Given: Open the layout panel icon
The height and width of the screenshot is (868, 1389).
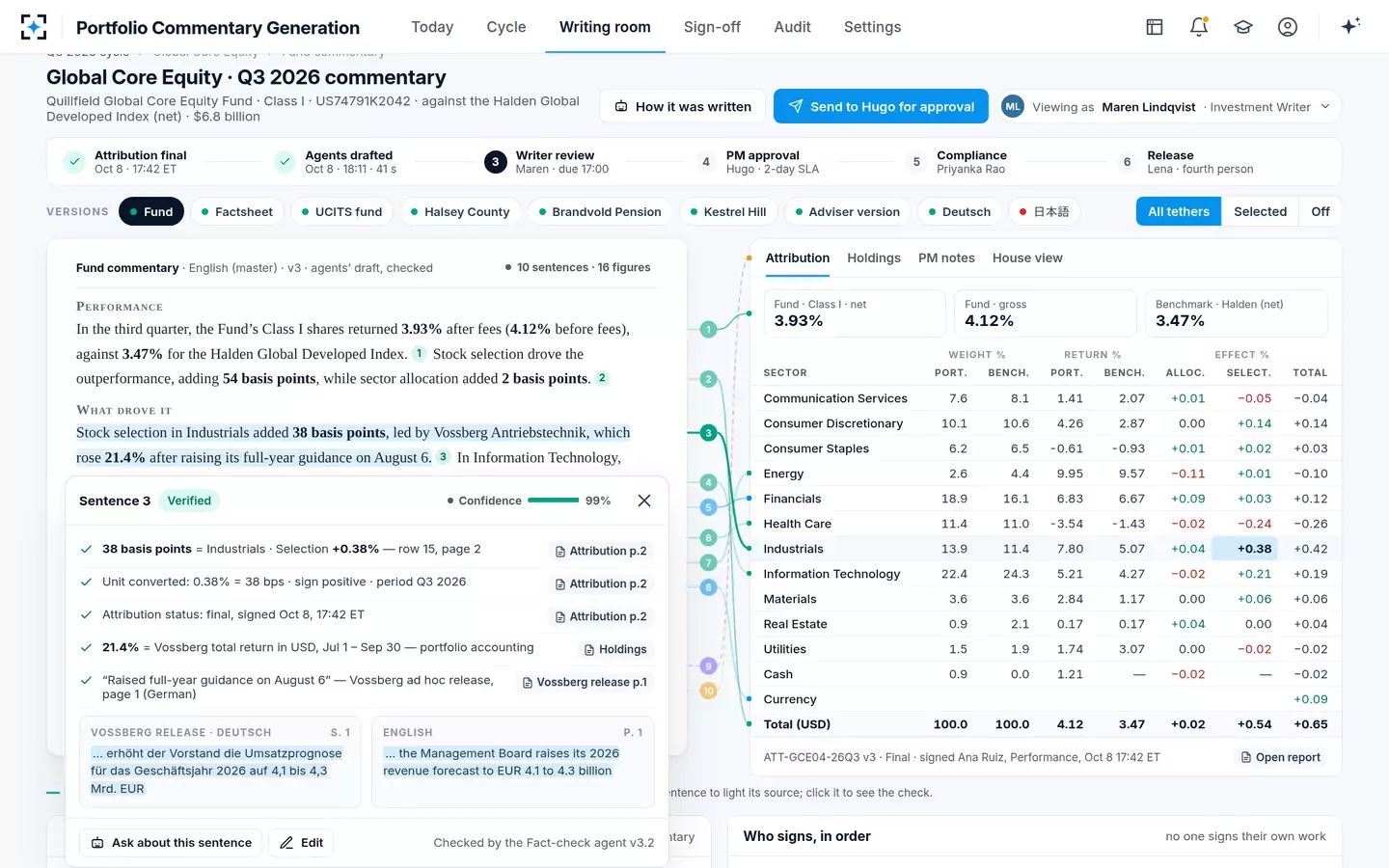Looking at the screenshot, I should [1155, 27].
